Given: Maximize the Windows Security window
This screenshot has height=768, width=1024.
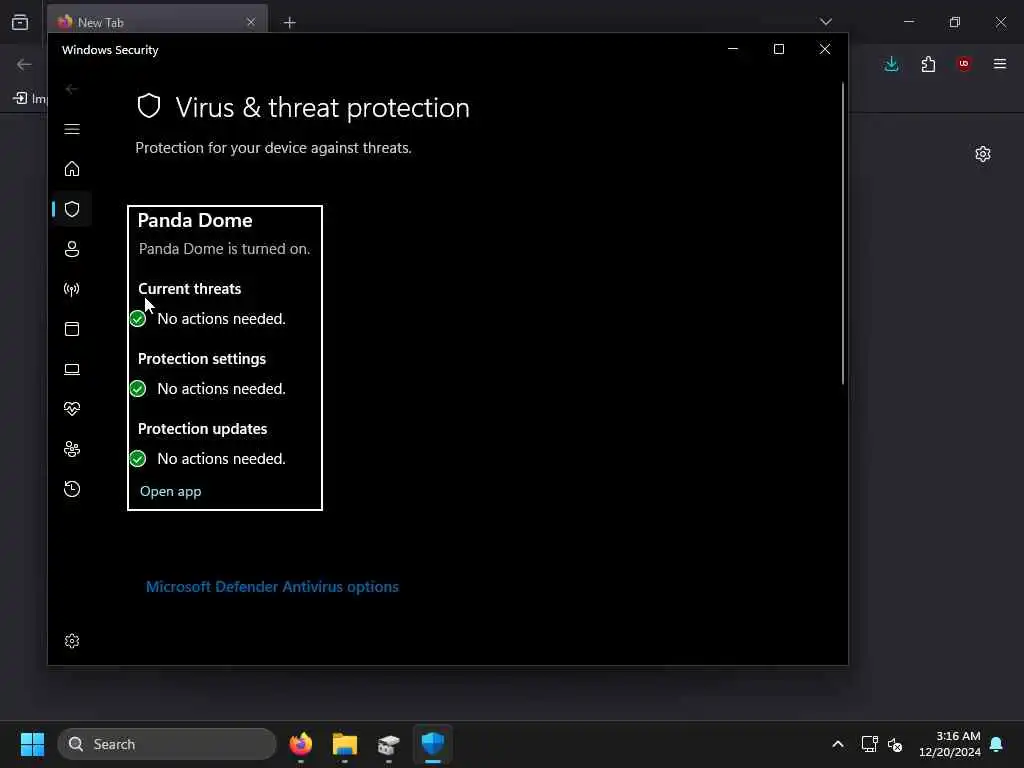Looking at the screenshot, I should [x=778, y=49].
